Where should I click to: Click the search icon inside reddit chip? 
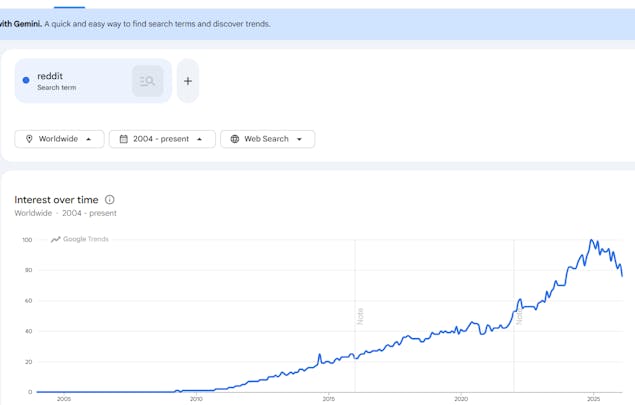[147, 81]
